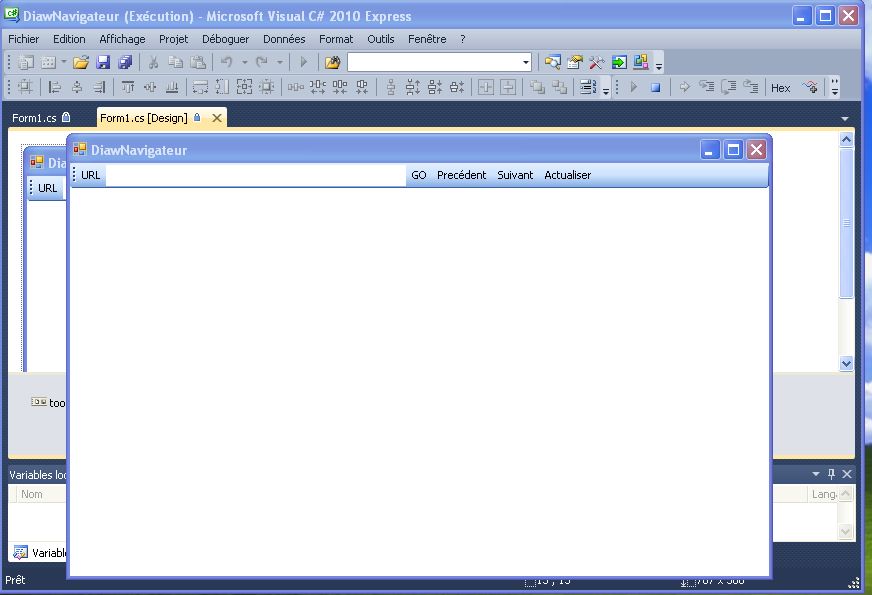Click the URL text field in DiawNavigateur
Screen dimensions: 872x595
pyautogui.click(x=256, y=175)
